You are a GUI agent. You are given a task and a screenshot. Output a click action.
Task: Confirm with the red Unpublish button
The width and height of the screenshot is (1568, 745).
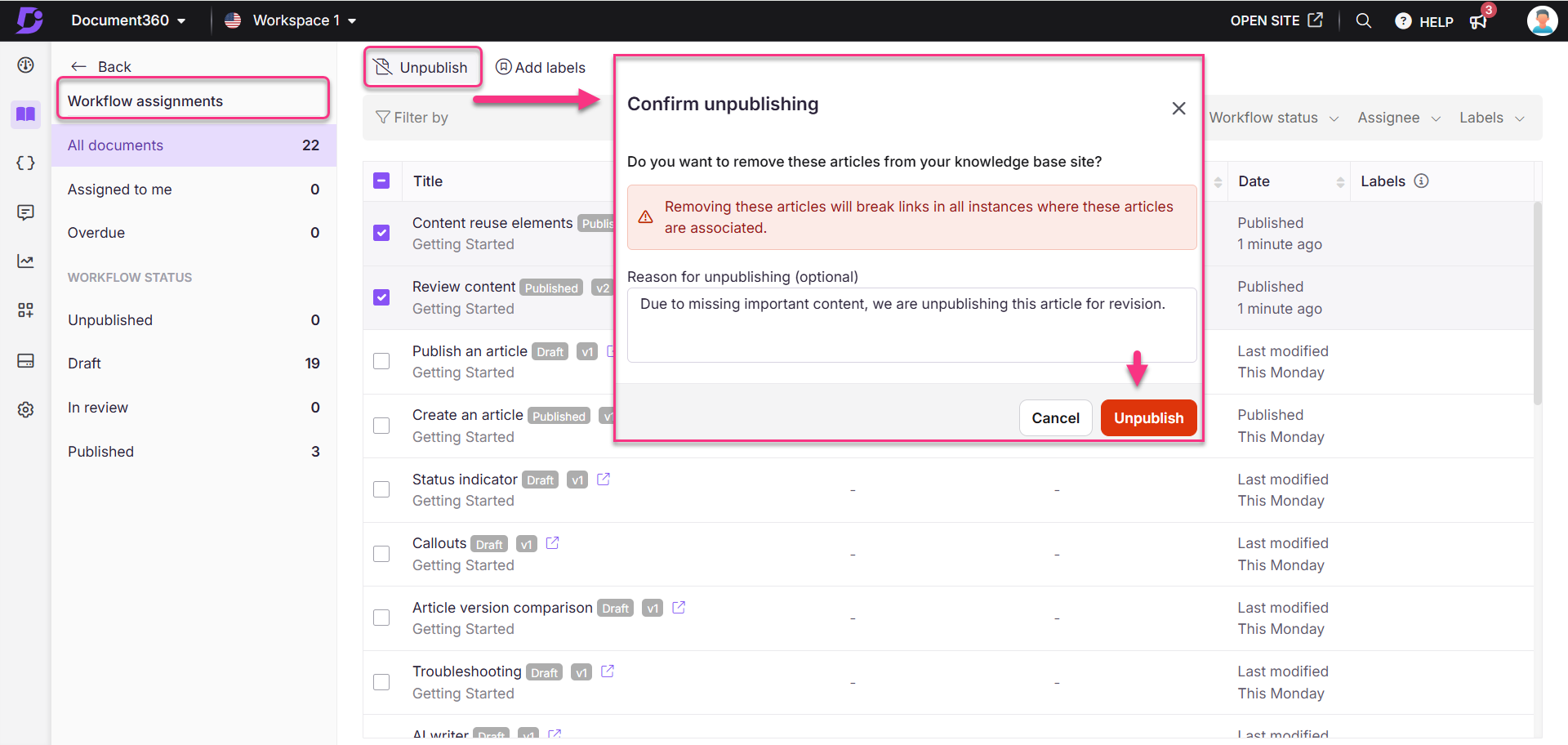coord(1148,417)
